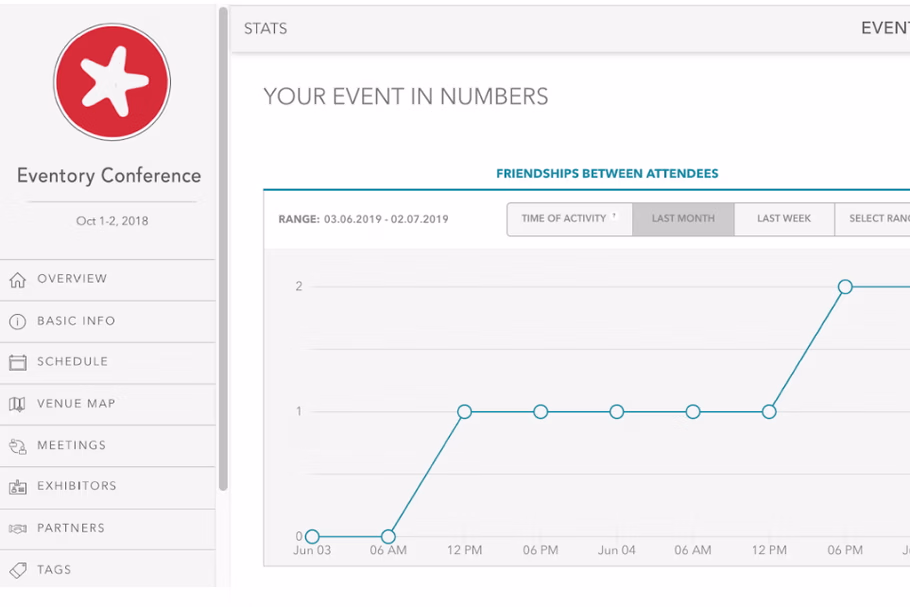Click the Eventory Conference title
This screenshot has height=607, width=910.
coord(109,176)
